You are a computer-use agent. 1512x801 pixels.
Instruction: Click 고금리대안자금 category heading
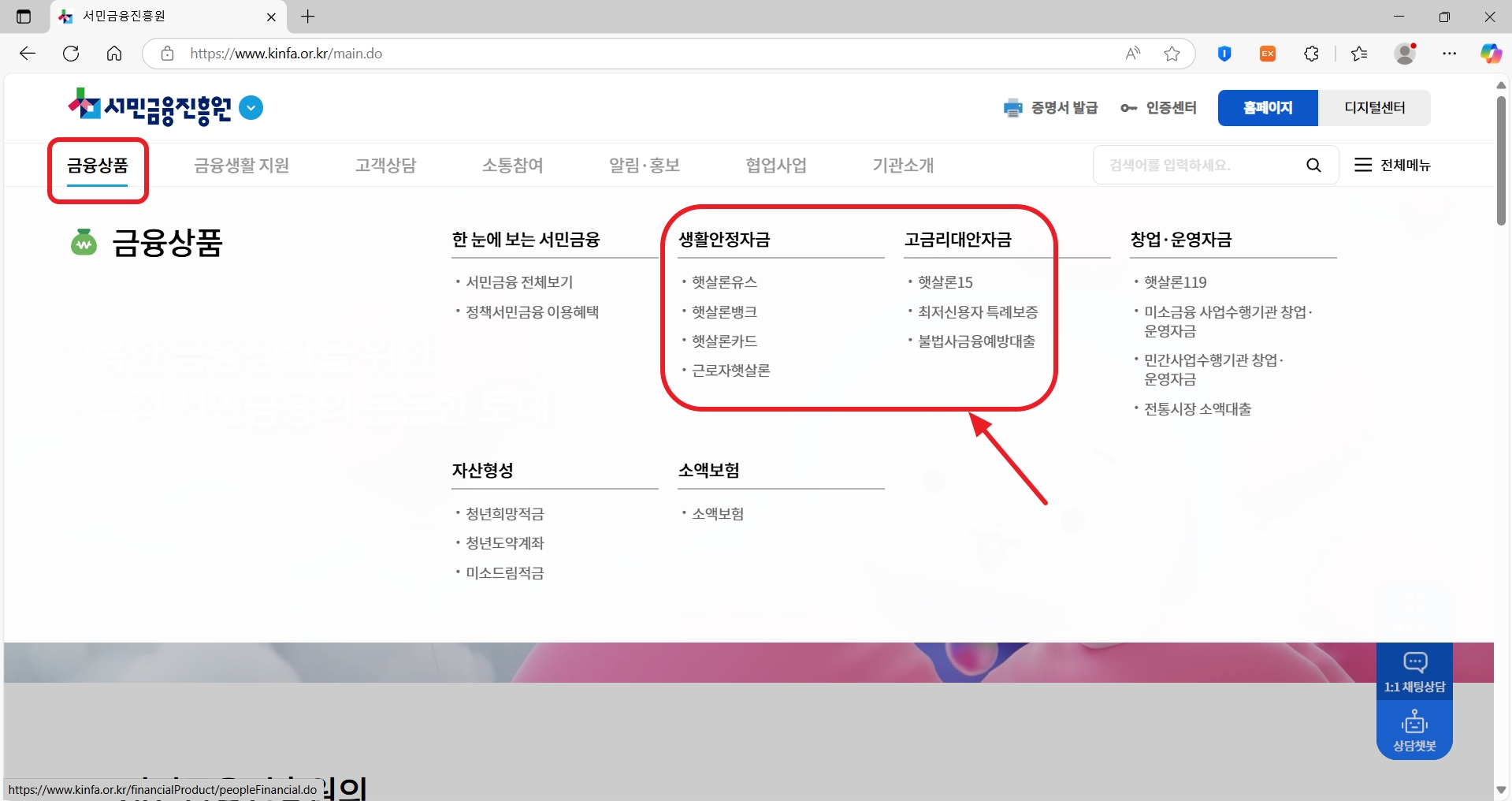coord(957,240)
